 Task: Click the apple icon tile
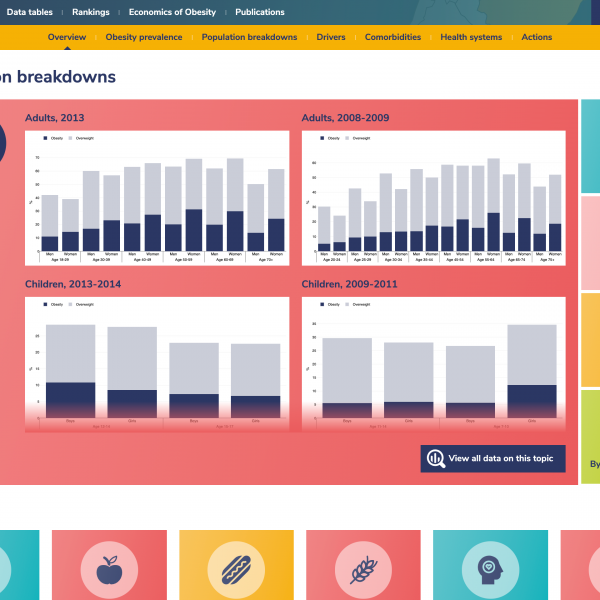[107, 571]
